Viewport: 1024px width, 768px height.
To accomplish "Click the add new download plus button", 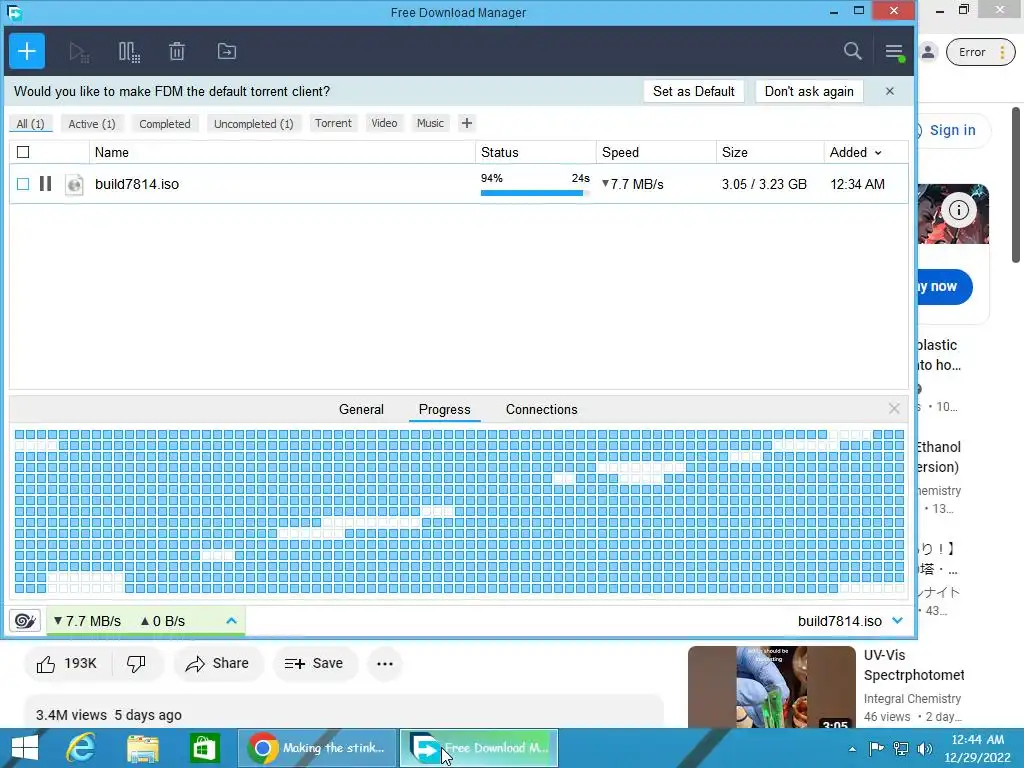I will (27, 51).
